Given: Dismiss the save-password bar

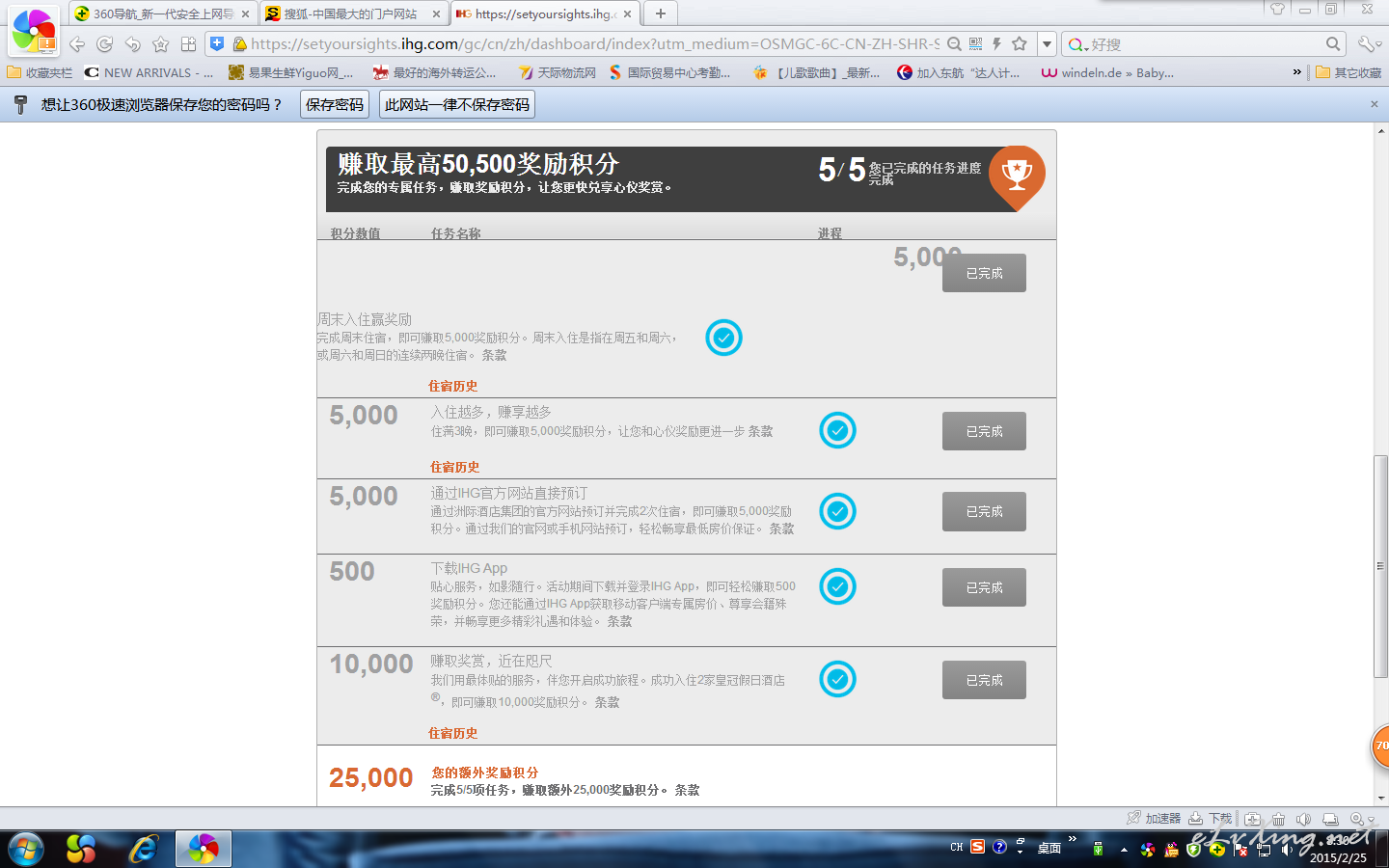Looking at the screenshot, I should tap(1375, 104).
